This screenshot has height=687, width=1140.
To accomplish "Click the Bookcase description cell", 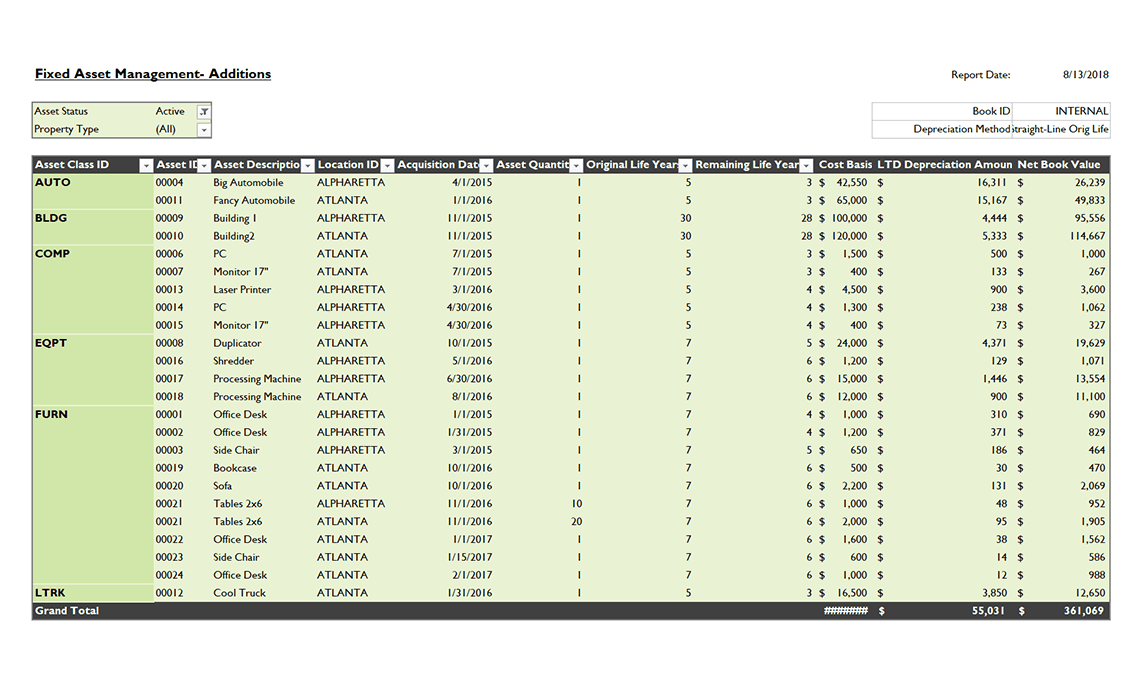I will click(x=234, y=468).
